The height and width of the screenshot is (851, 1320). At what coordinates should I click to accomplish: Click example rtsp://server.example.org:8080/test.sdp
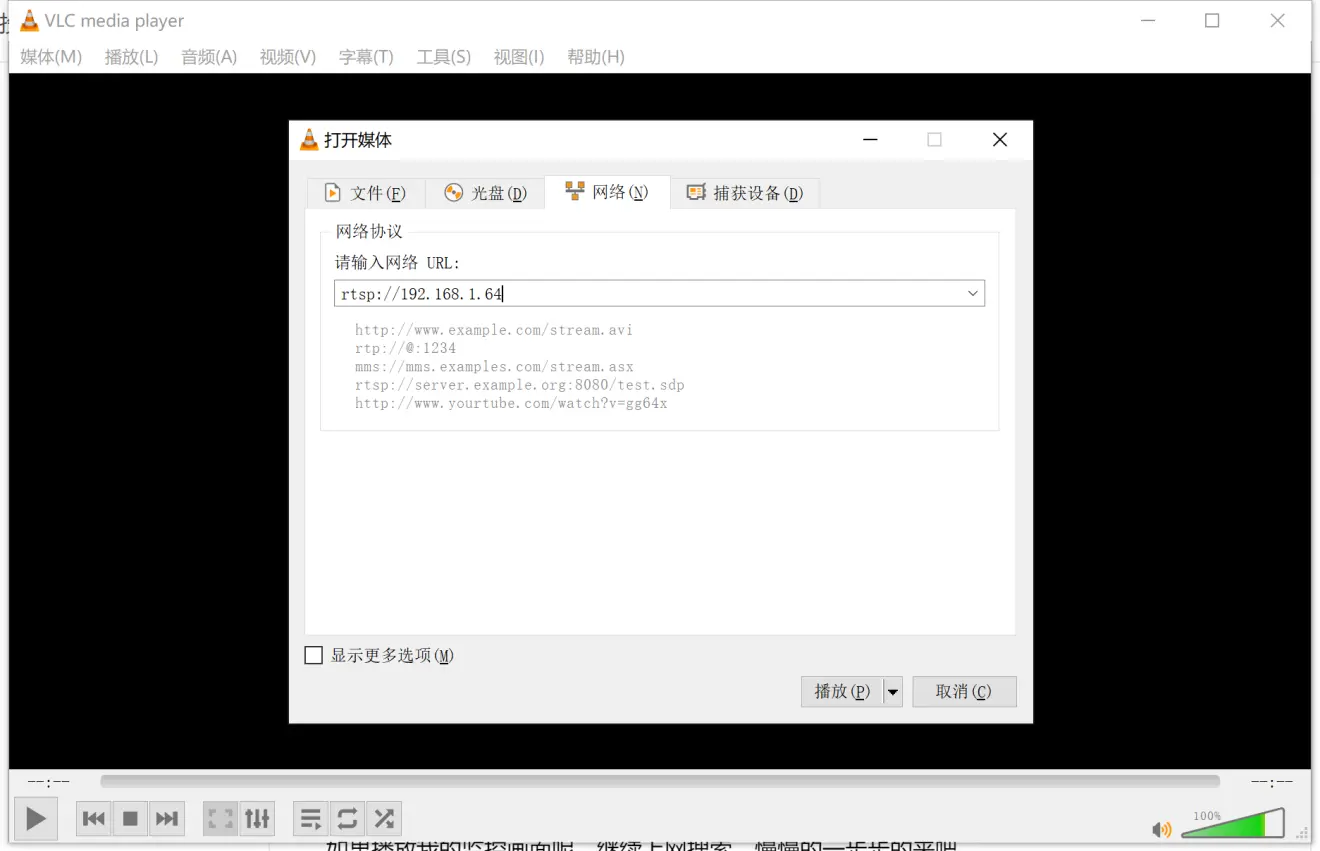coord(520,385)
